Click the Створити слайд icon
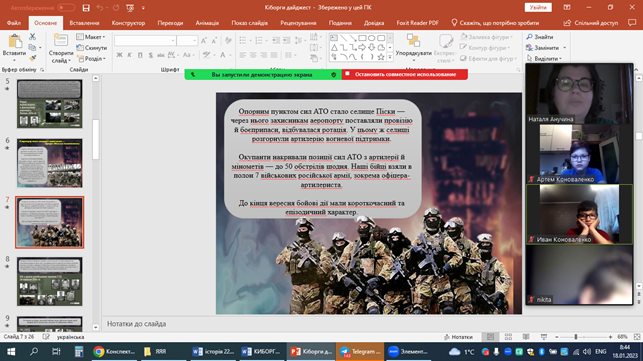This screenshot has height=361, width=643. (60, 41)
